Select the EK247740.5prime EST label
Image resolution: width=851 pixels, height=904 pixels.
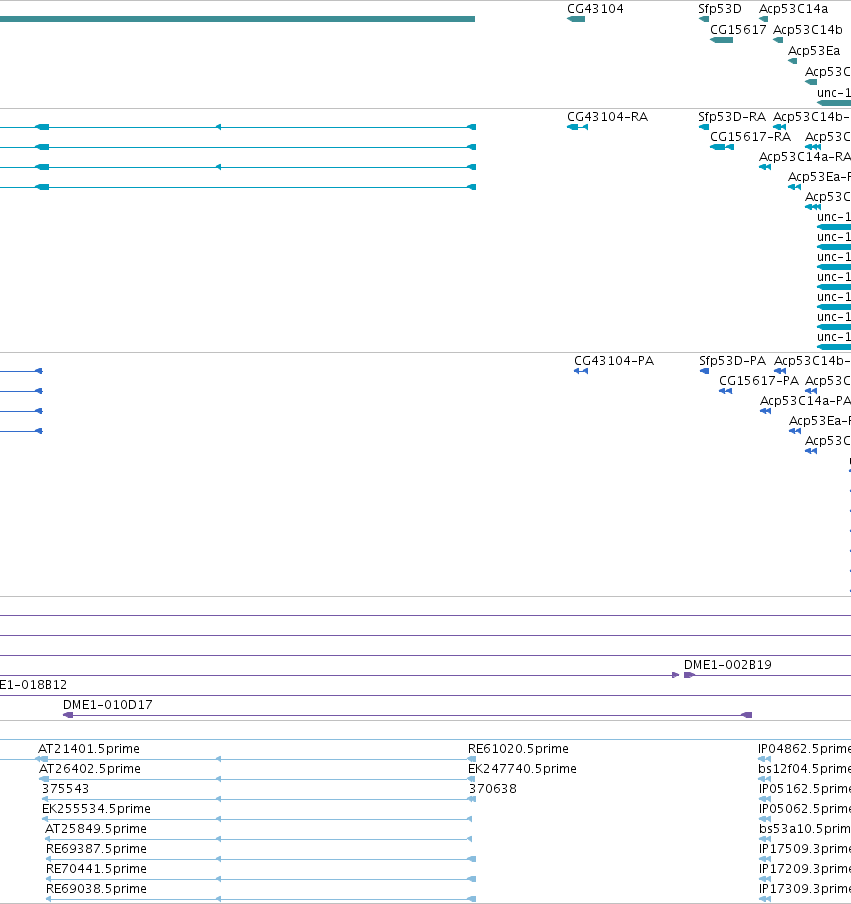pyautogui.click(x=522, y=769)
